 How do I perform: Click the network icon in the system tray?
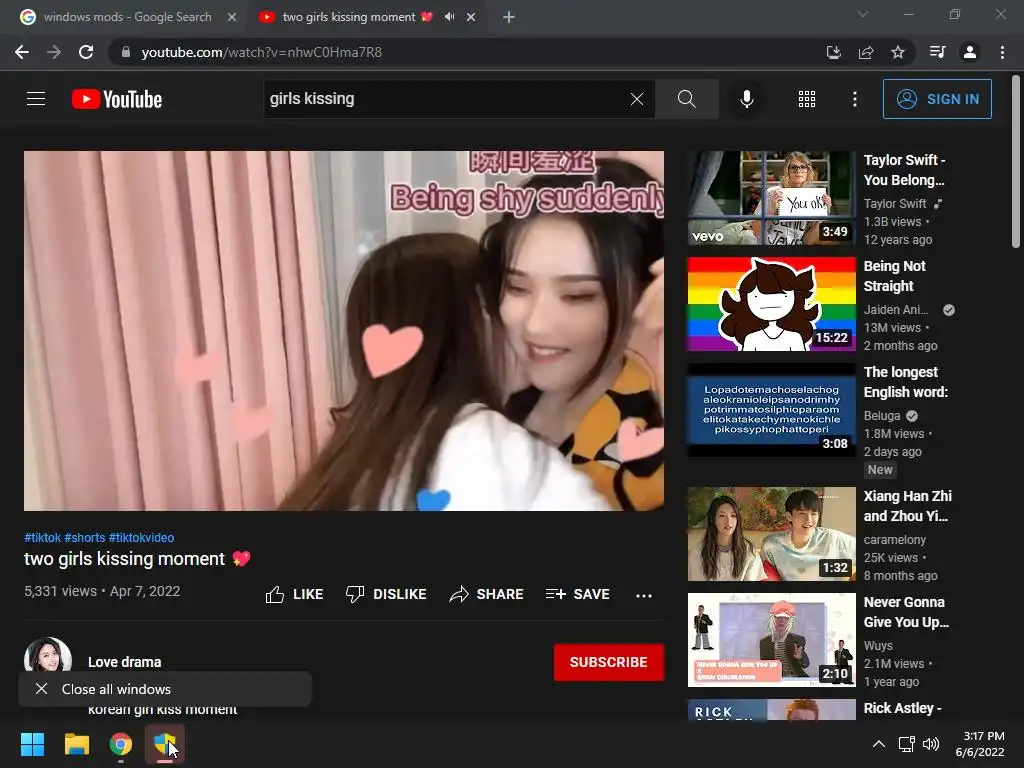coord(906,744)
